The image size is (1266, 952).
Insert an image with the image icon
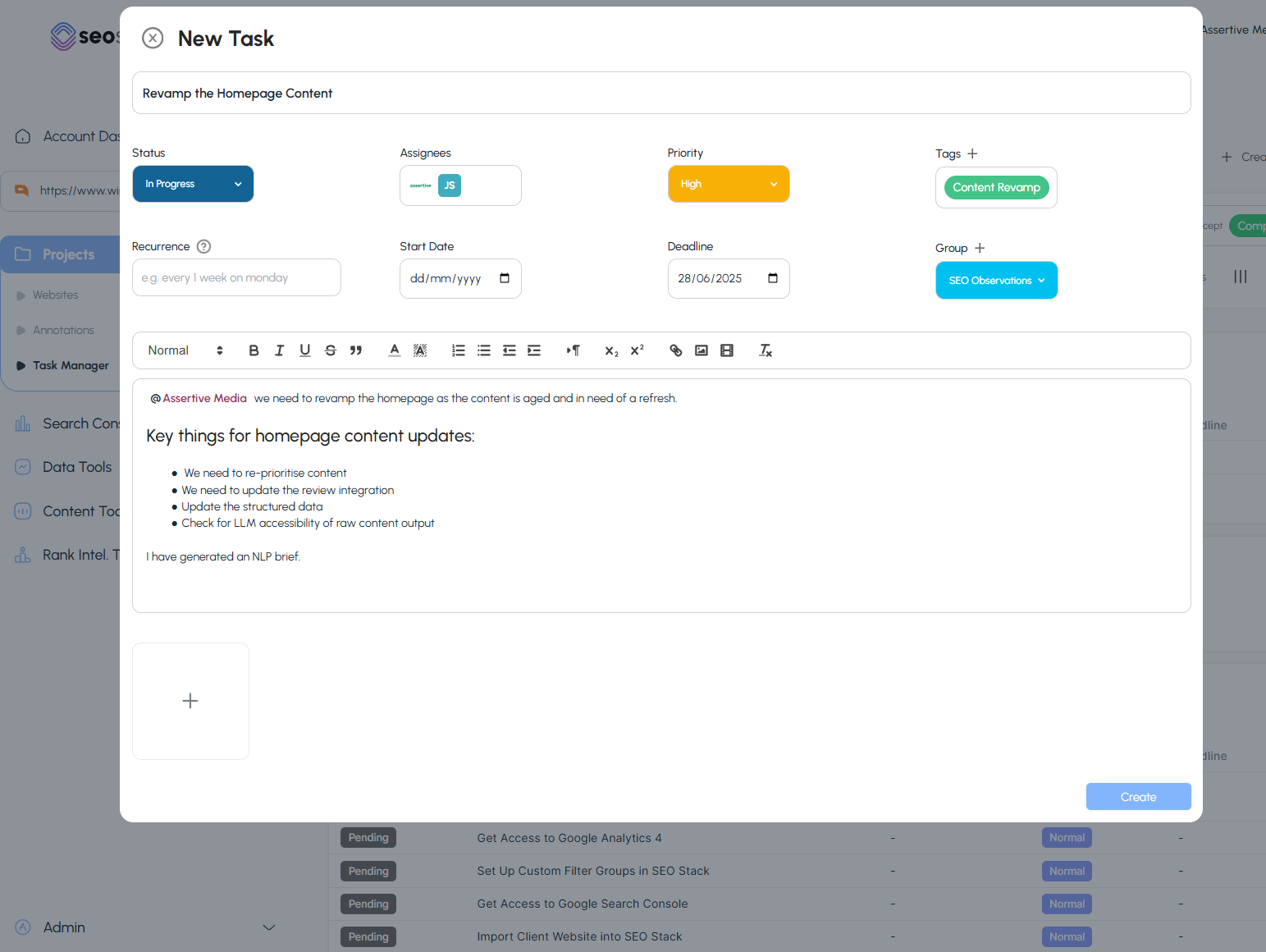click(701, 350)
